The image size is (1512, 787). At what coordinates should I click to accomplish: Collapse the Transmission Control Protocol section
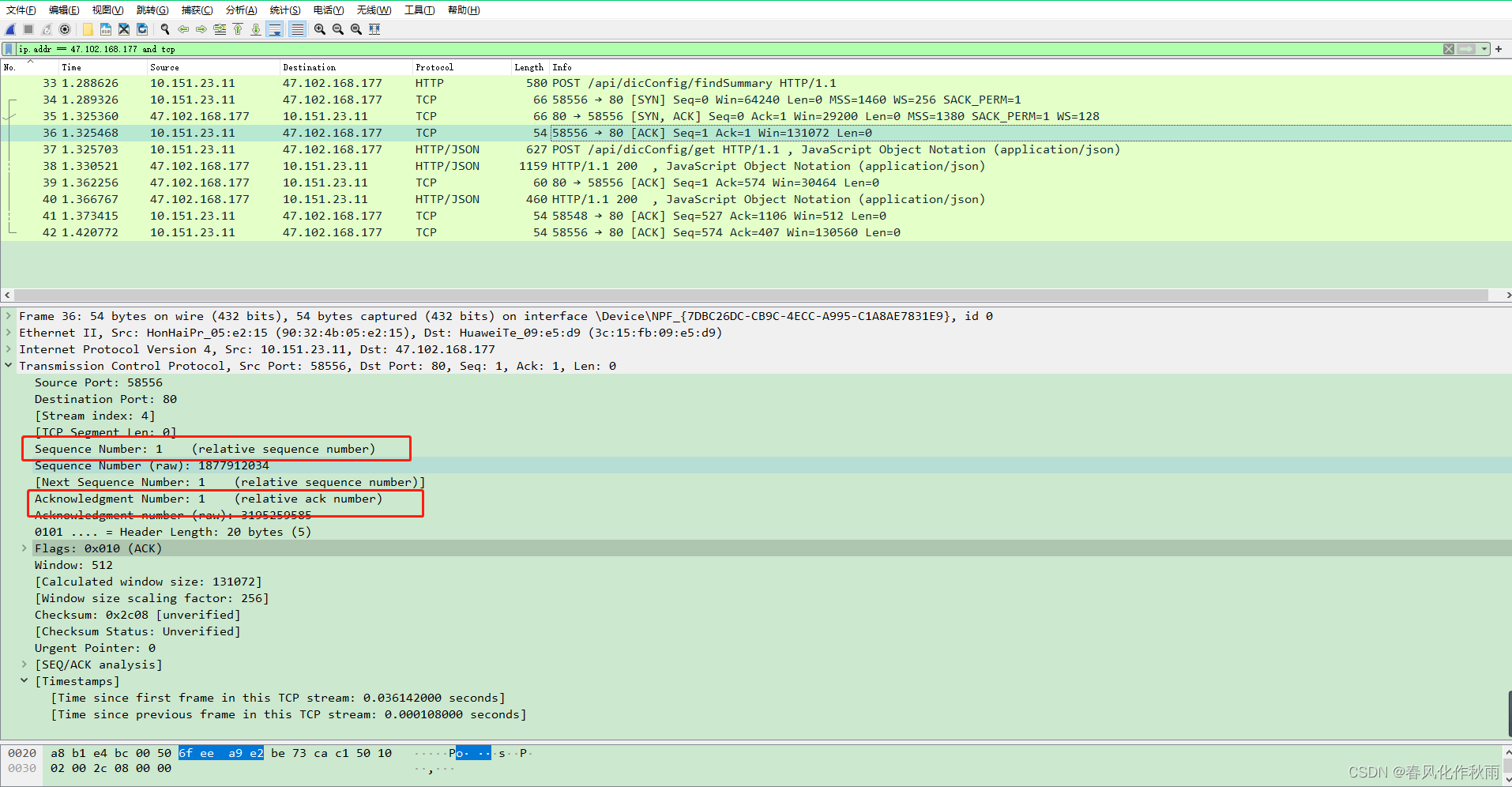click(8, 366)
